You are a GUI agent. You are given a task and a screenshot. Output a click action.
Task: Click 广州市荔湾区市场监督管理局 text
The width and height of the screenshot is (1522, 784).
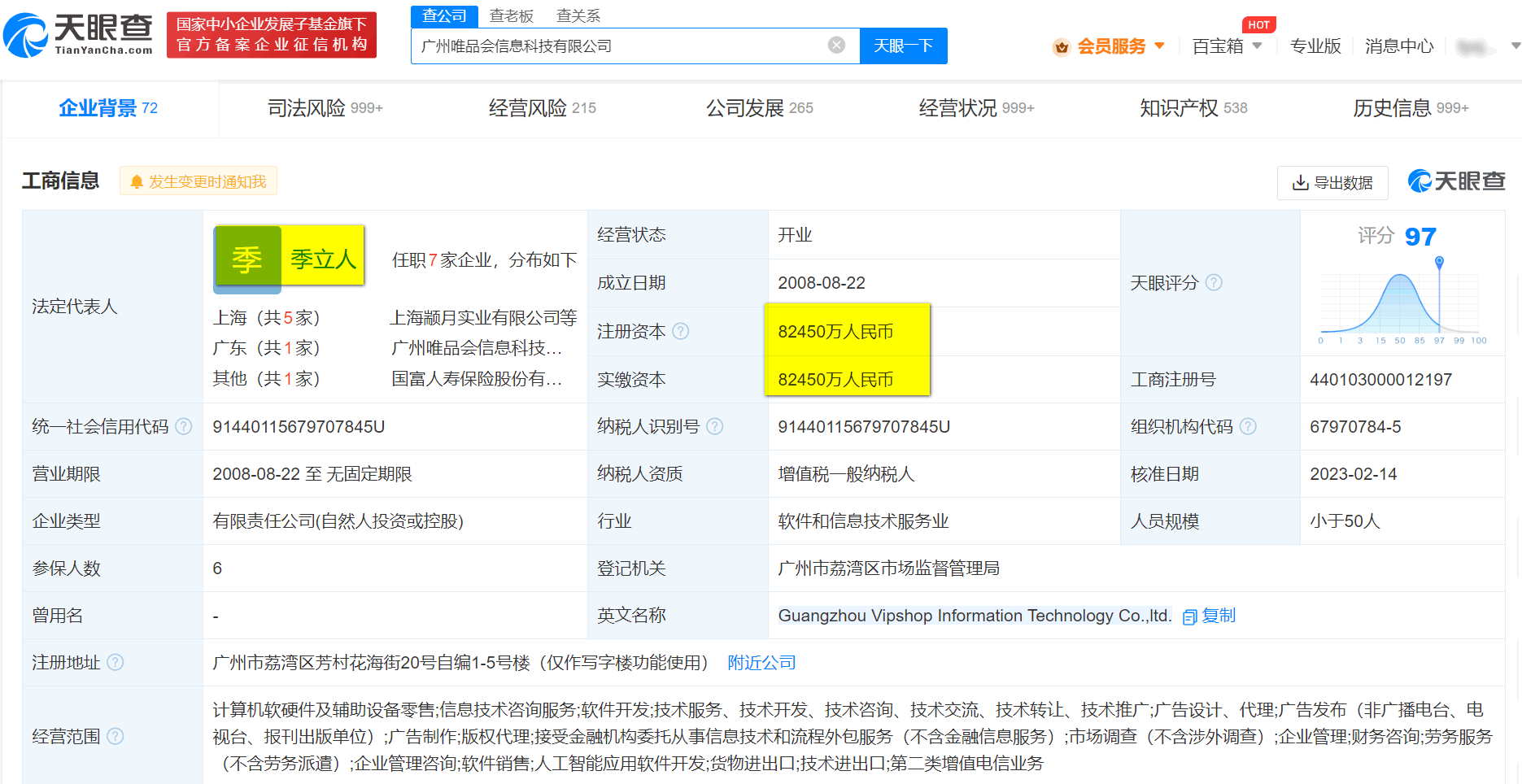pos(888,568)
